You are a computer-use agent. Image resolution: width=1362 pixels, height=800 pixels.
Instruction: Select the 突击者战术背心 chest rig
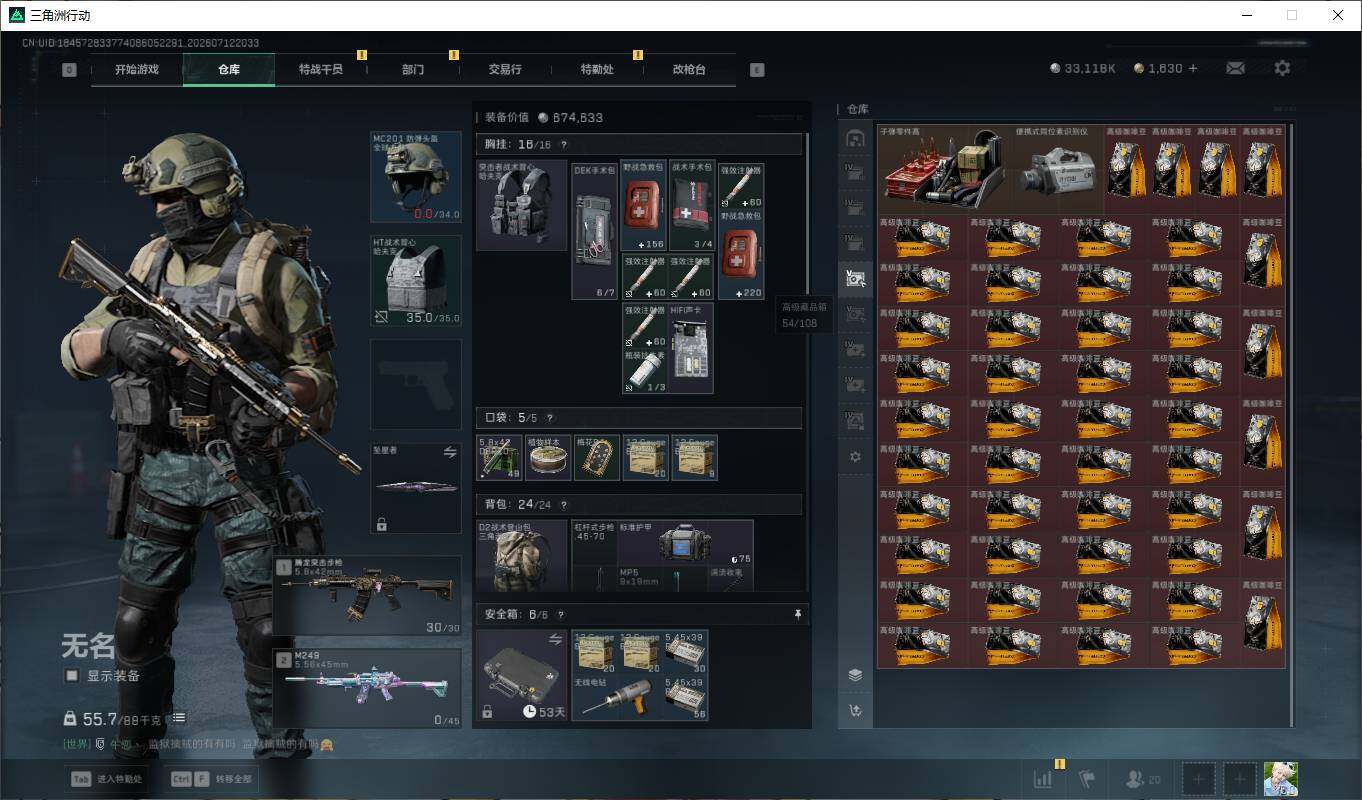tap(522, 205)
